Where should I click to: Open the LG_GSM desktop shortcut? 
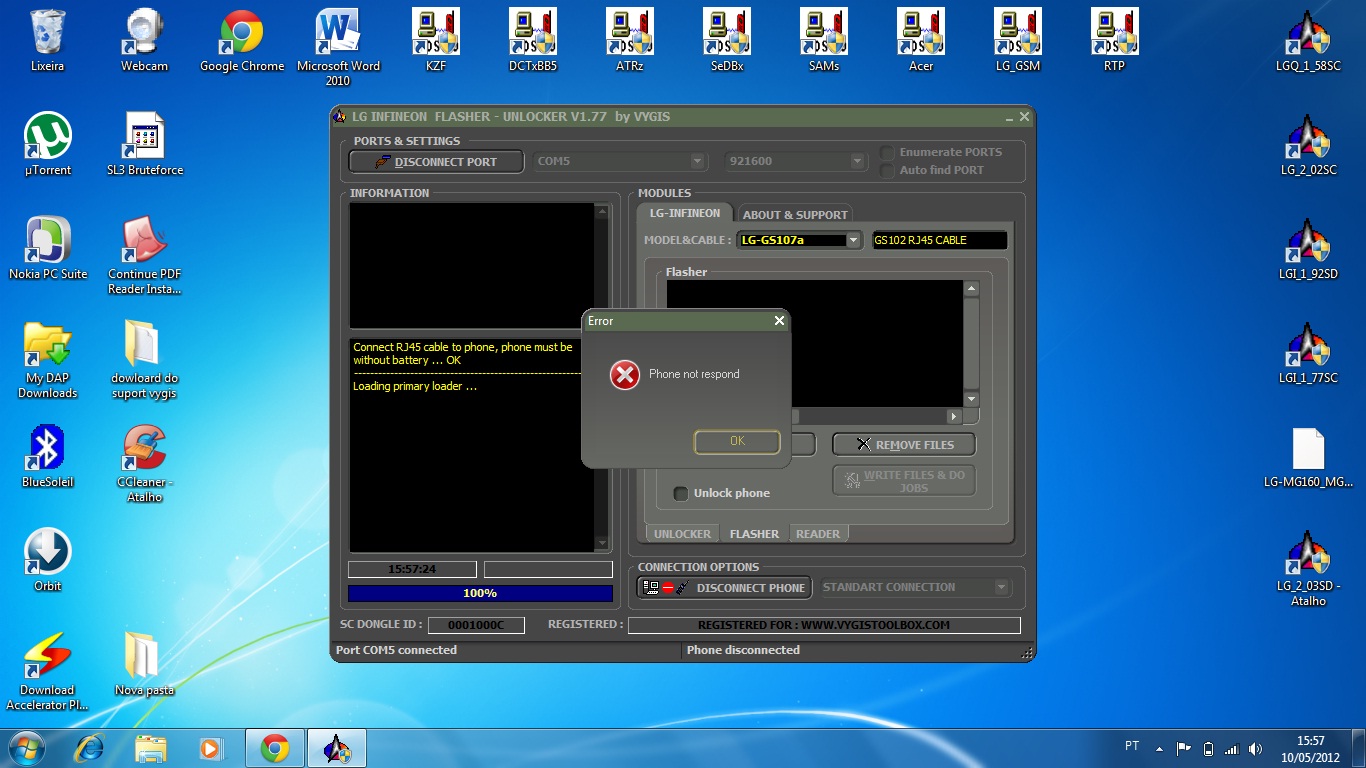[1018, 40]
